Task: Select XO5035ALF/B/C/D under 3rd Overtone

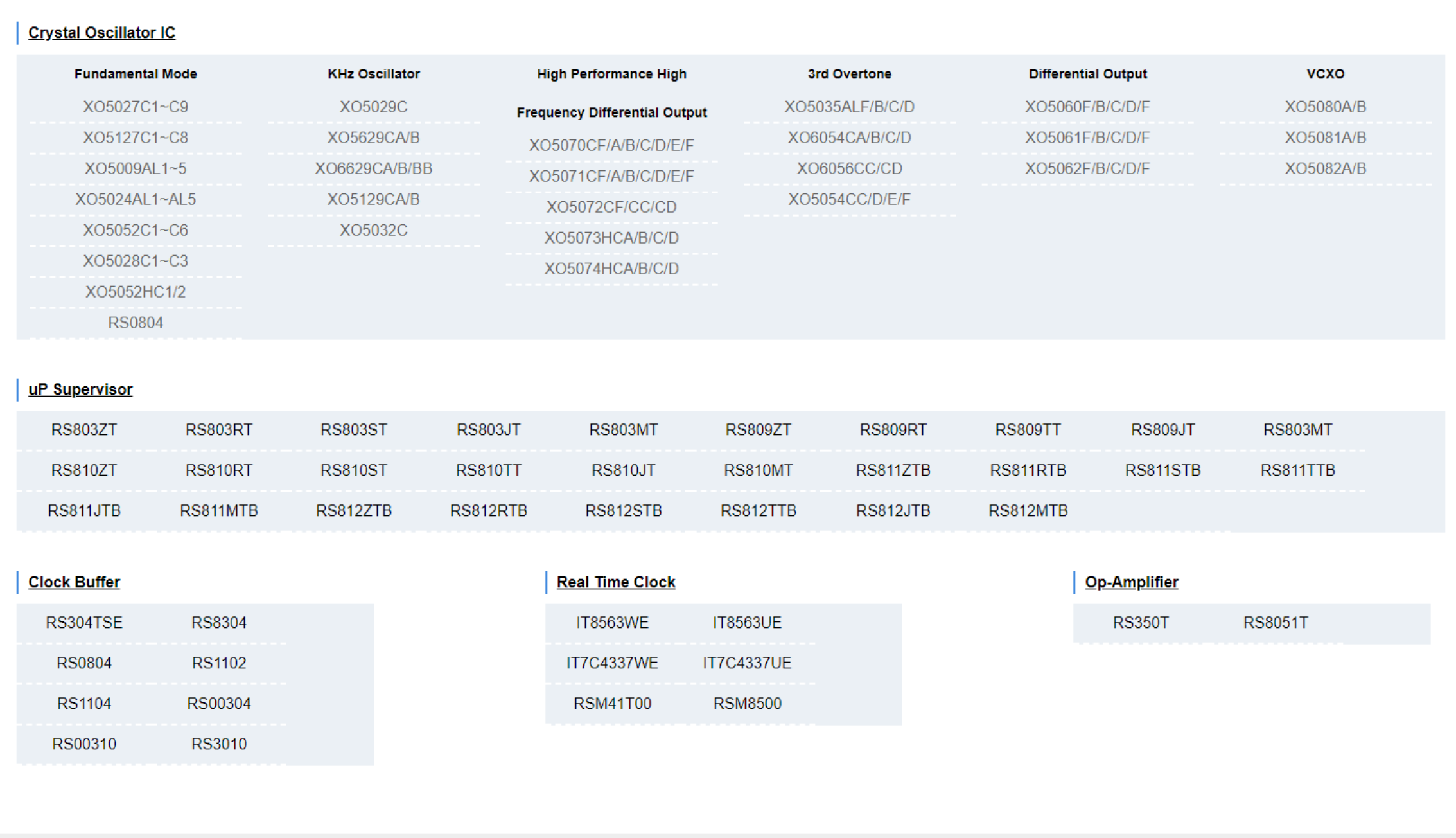Action: (x=849, y=107)
